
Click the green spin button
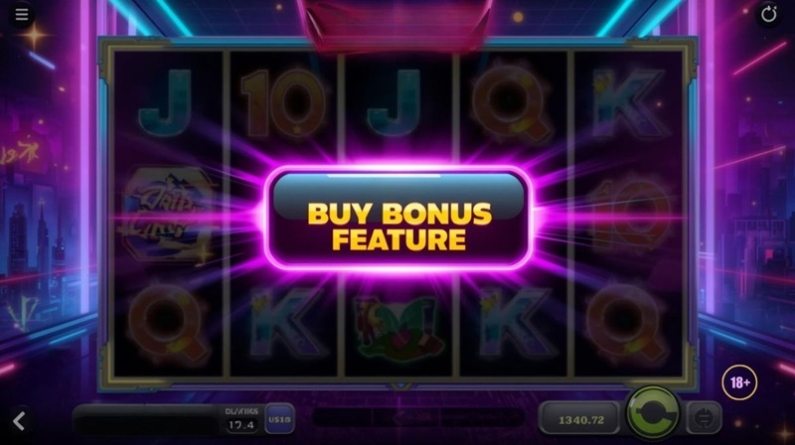tap(653, 414)
